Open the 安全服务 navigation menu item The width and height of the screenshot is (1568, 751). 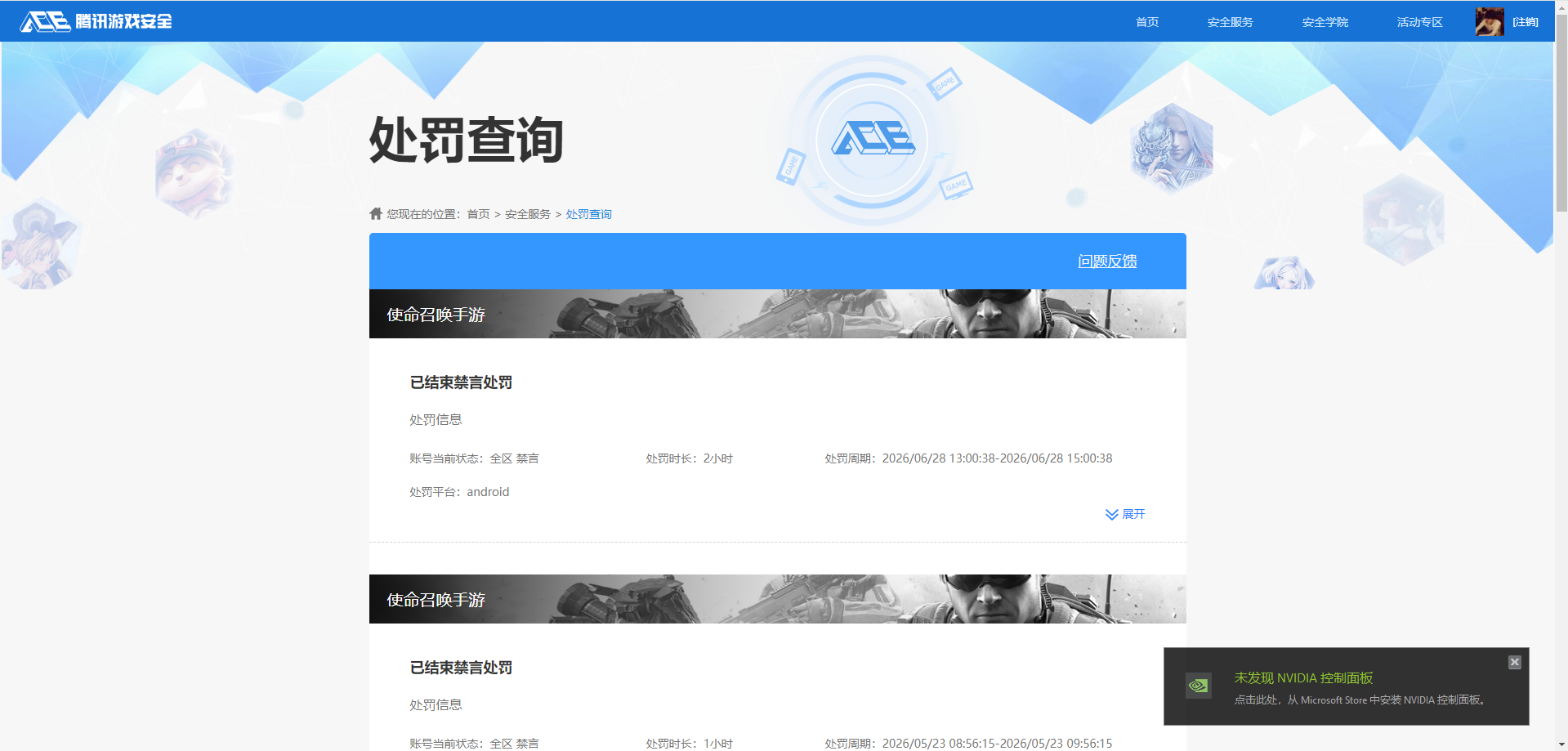[x=1230, y=22]
